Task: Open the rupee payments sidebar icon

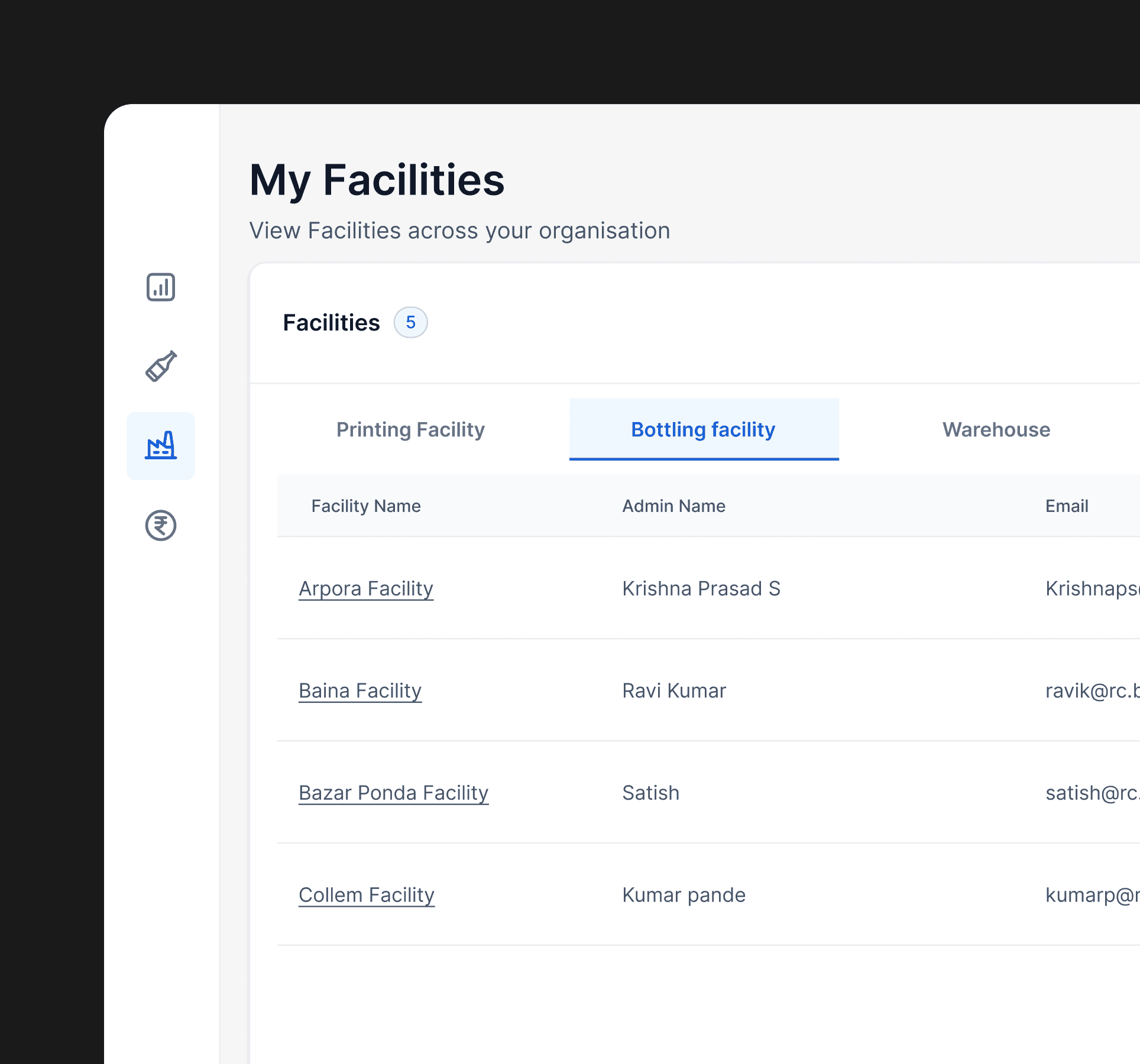Action: click(x=161, y=525)
